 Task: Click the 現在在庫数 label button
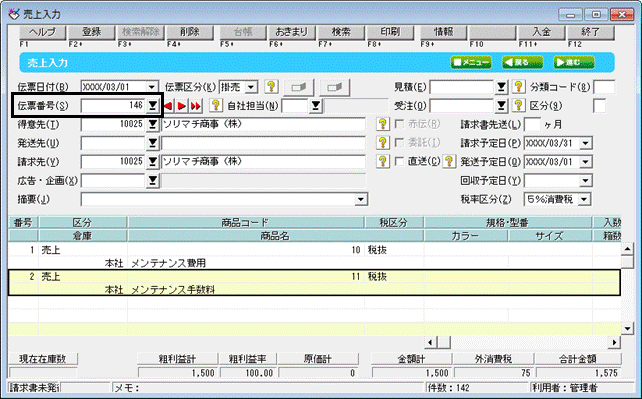click(43, 359)
